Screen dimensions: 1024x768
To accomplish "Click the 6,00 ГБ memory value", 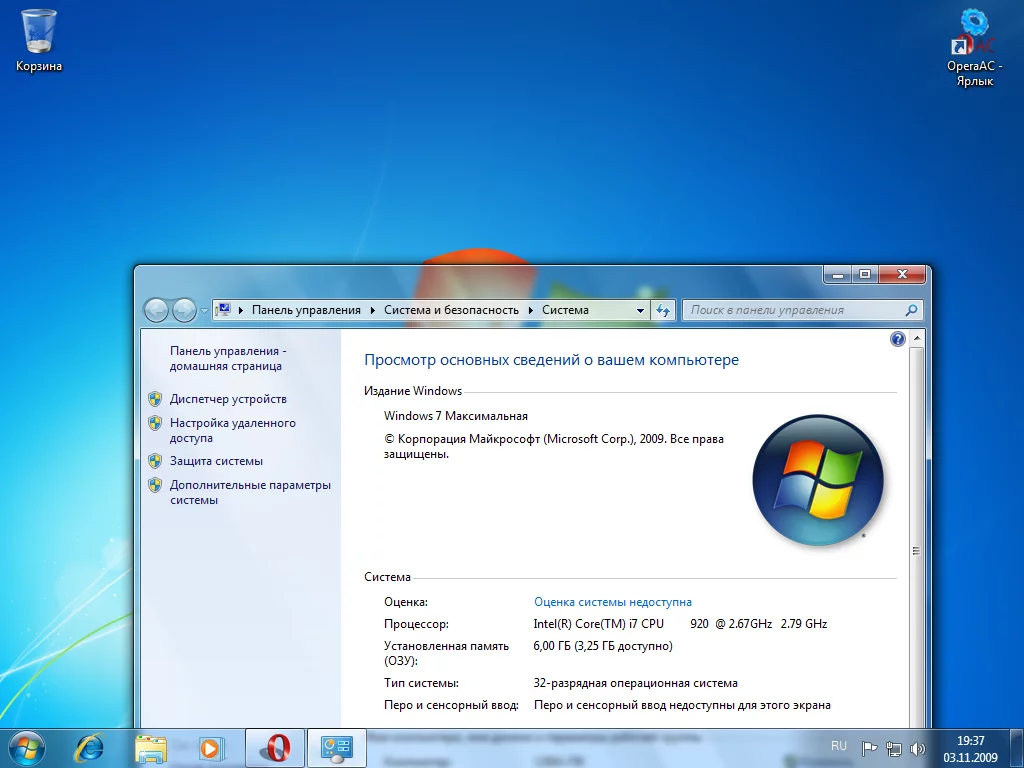I will [x=603, y=646].
